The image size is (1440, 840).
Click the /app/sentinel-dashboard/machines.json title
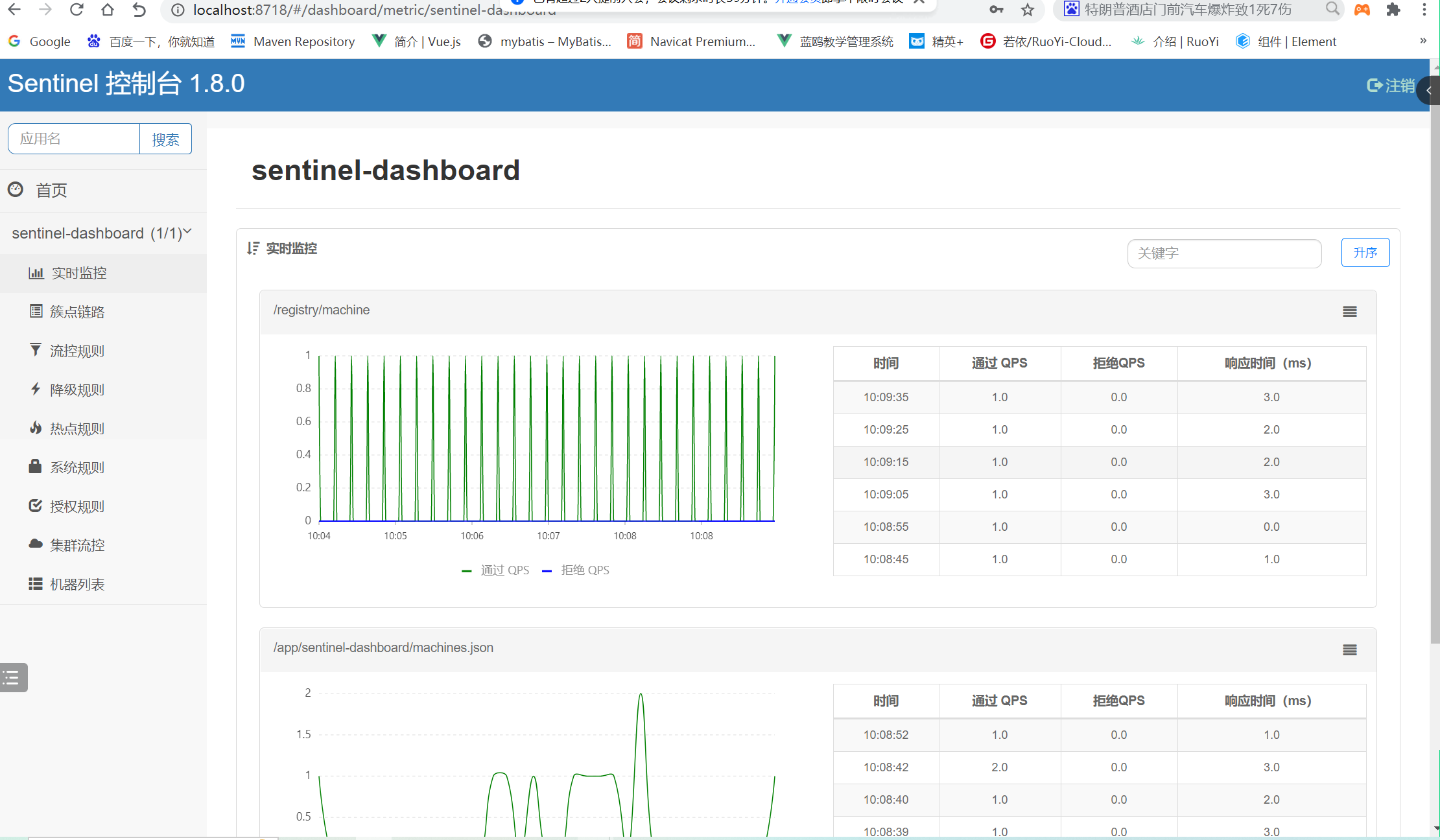[383, 648]
